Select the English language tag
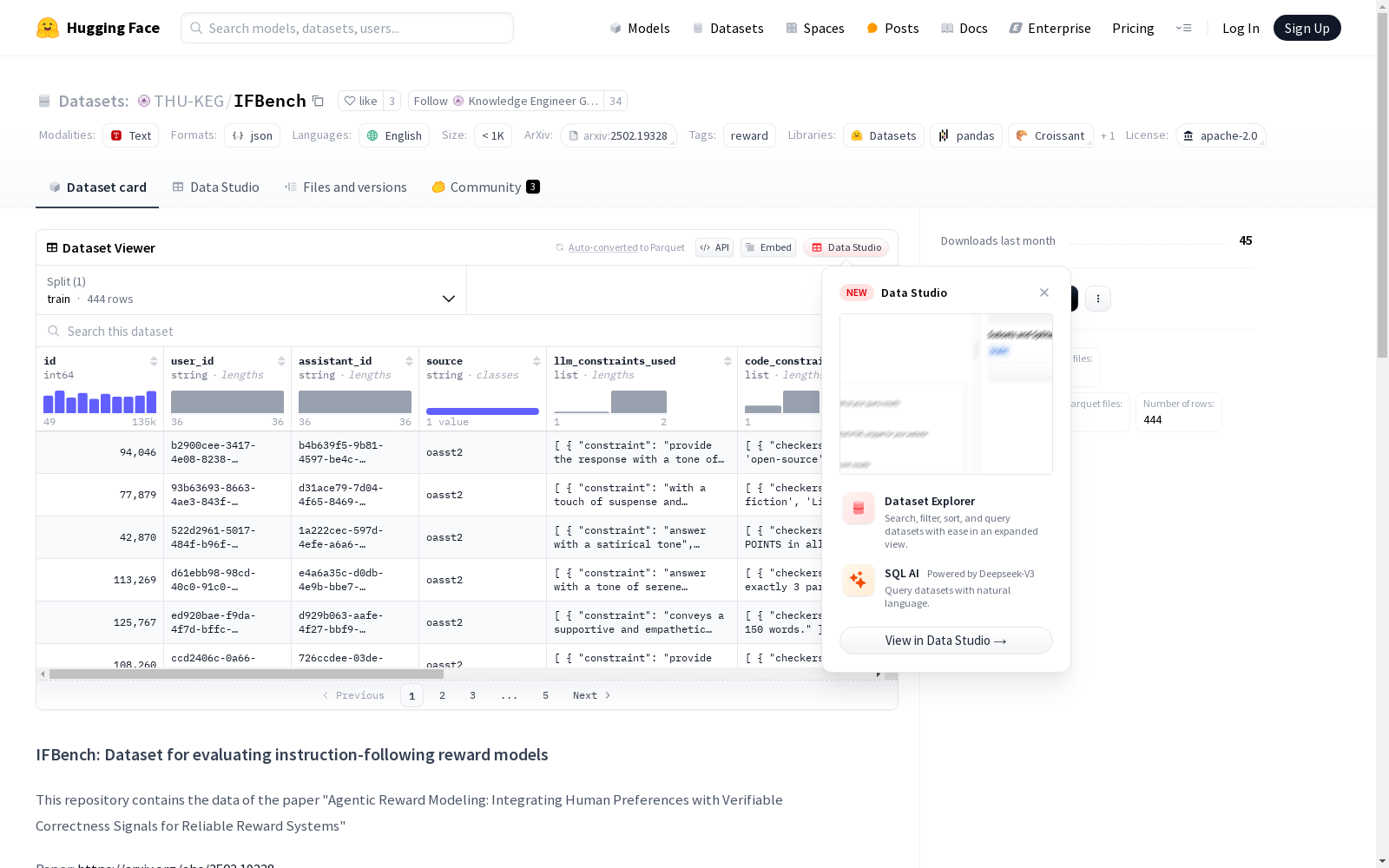This screenshot has width=1389, height=868. 394,135
